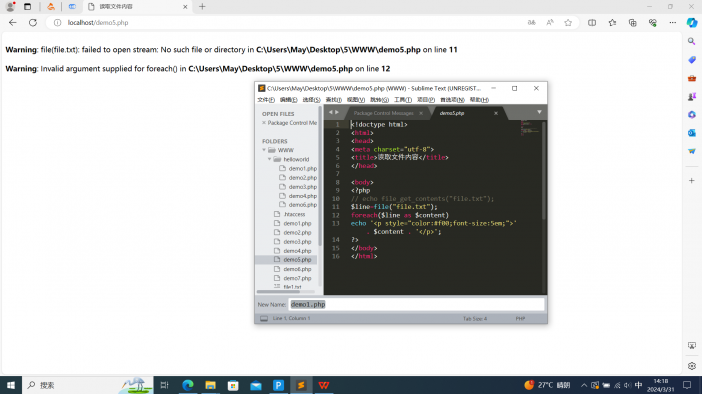Open a new Edge tab with plus button
Viewport: 702px width, 394px height.
[202, 7]
